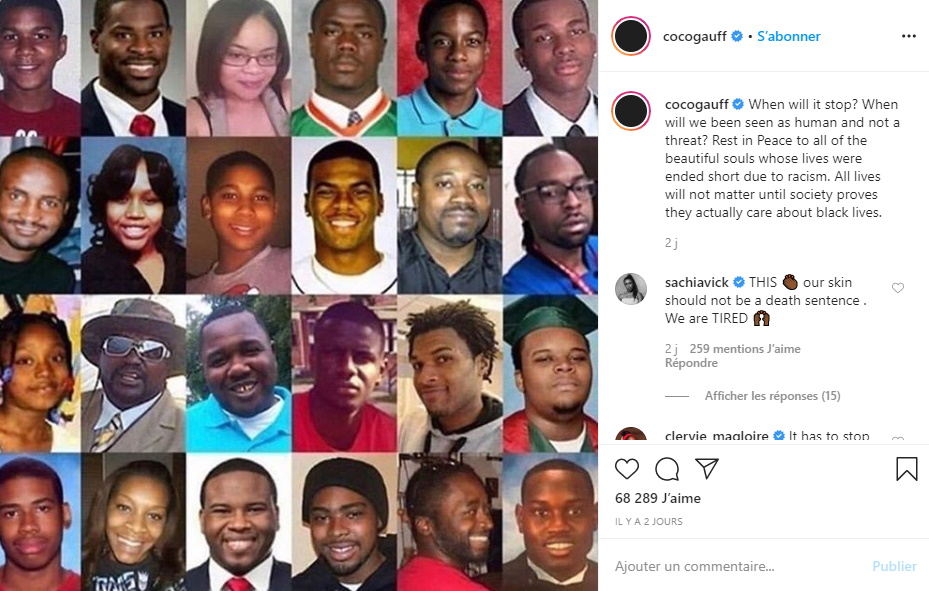Click the photo of graduate in green cap
The height and width of the screenshot is (591, 929).
[x=550, y=374]
